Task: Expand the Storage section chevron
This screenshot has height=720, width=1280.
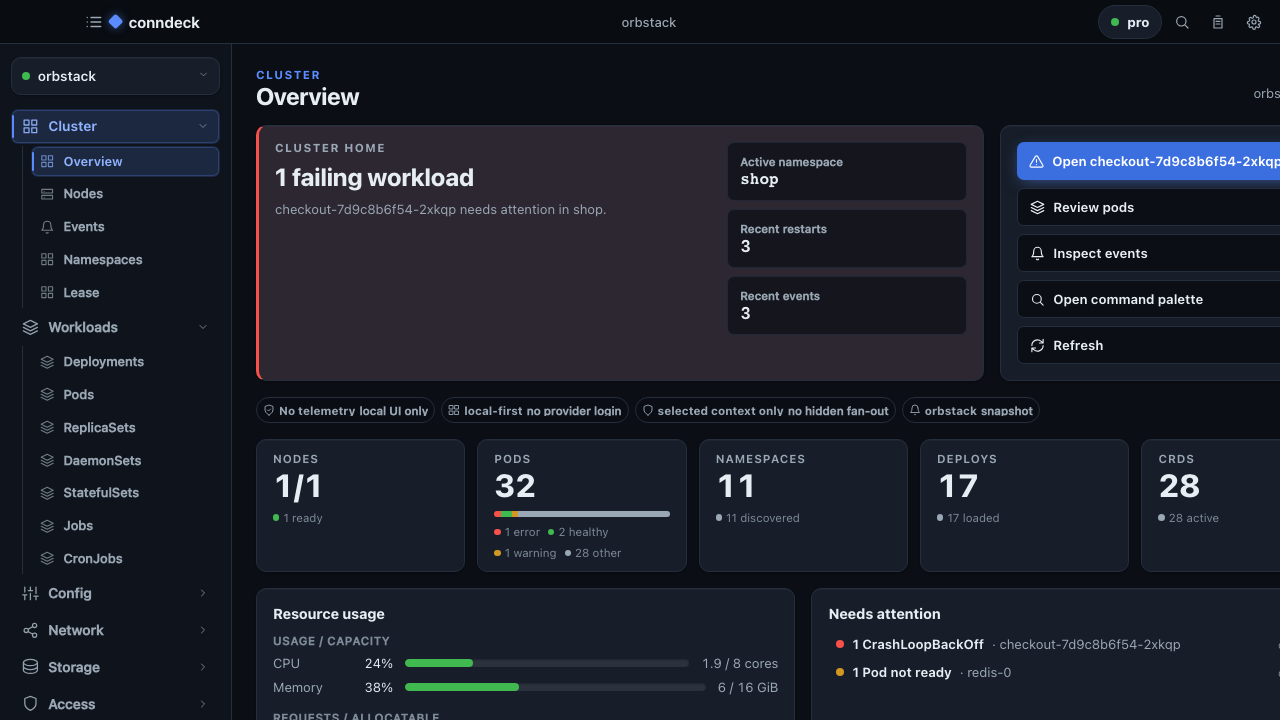Action: point(203,667)
